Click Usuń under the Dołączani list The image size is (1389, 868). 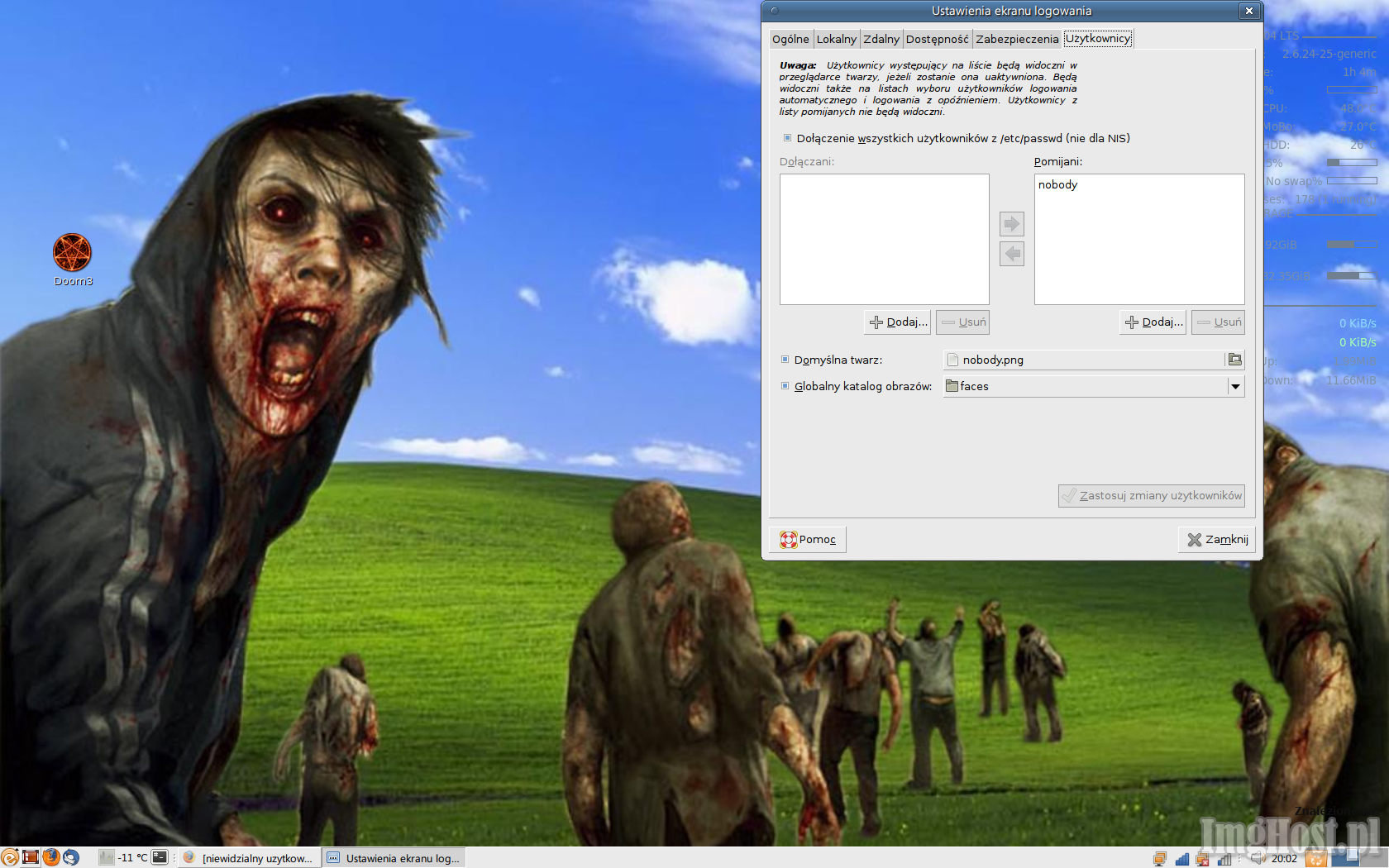[x=962, y=322]
